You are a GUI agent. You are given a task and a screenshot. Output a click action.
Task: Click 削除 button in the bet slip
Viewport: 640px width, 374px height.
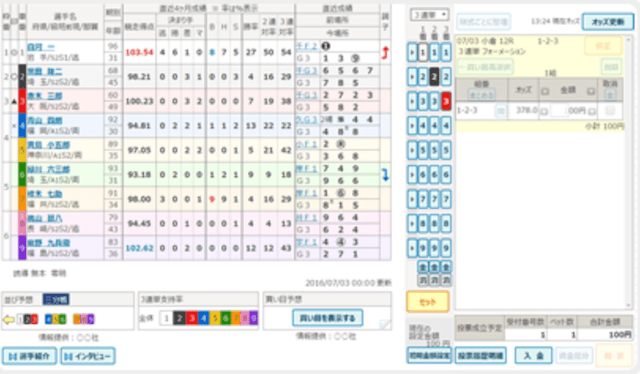coord(610,67)
